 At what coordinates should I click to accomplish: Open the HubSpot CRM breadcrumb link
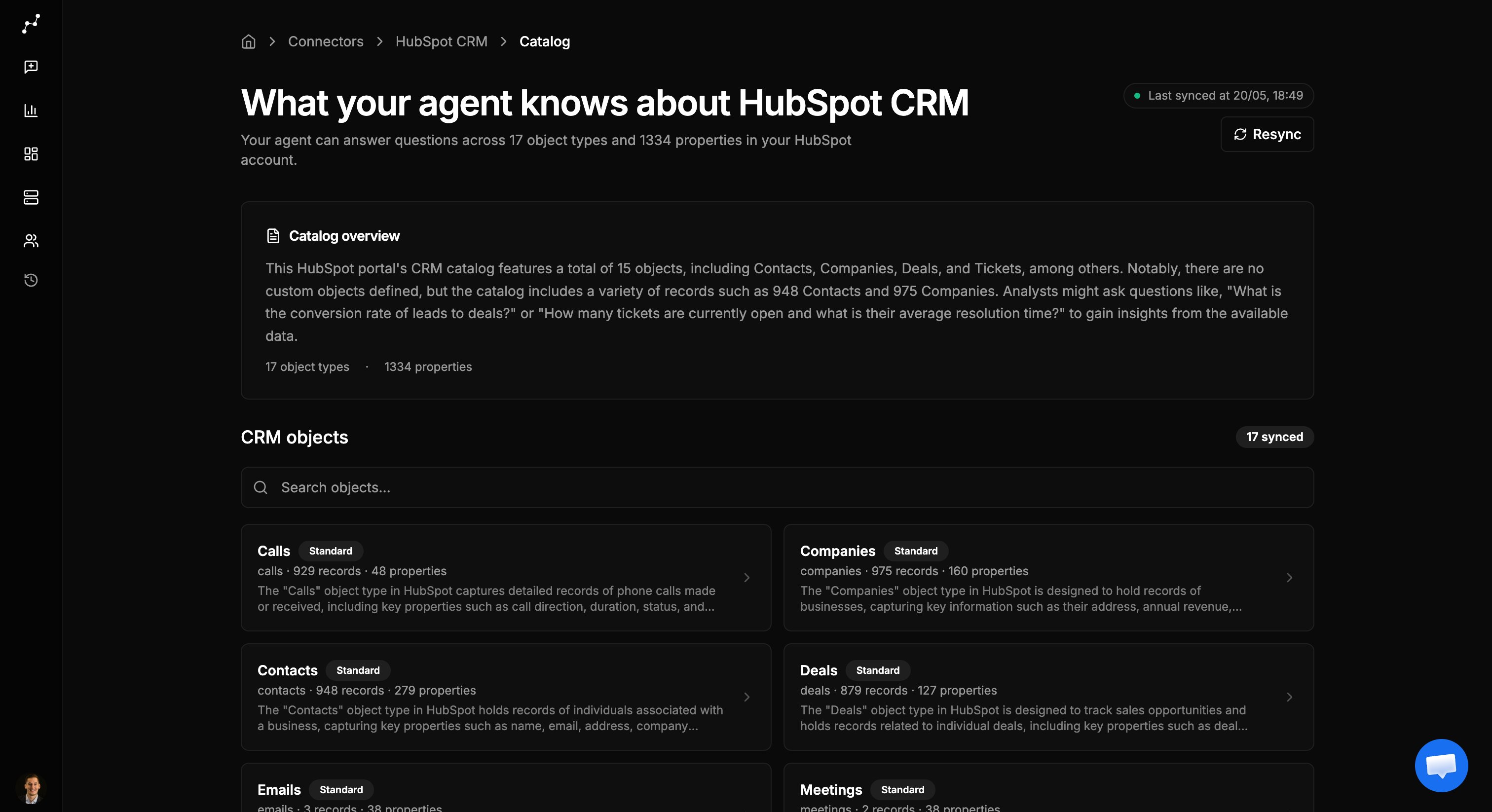[x=442, y=42]
